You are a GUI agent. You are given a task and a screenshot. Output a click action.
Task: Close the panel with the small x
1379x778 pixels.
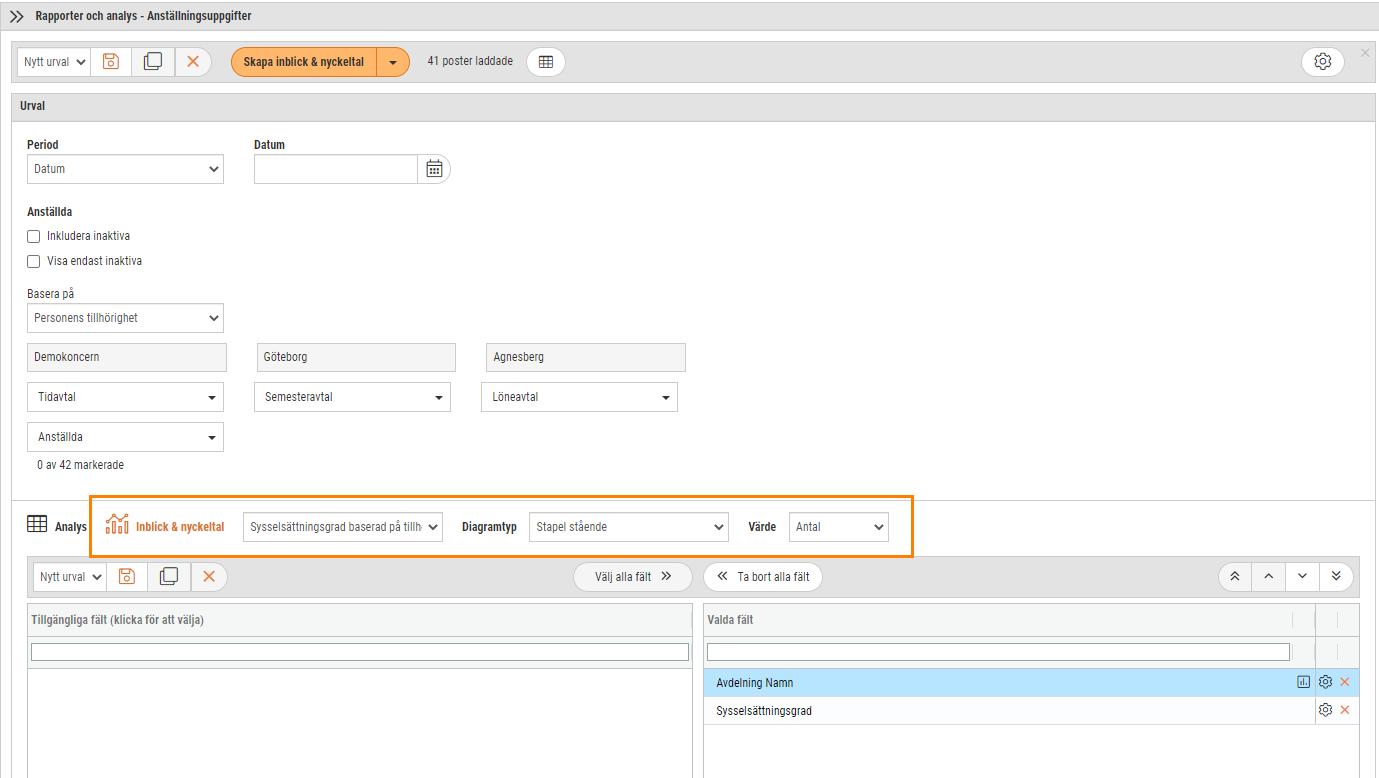[x=1365, y=52]
